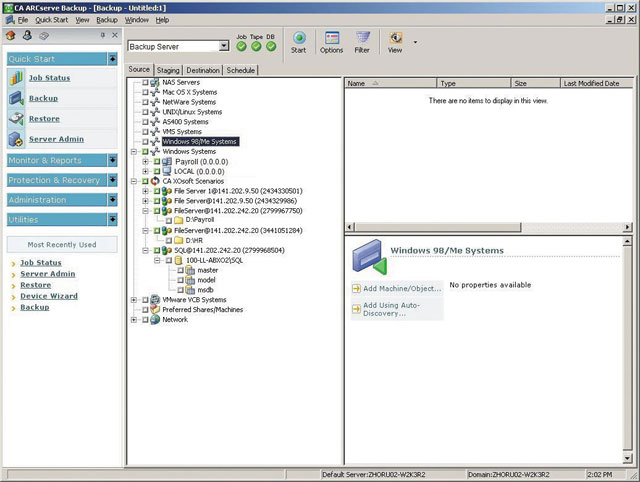The image size is (640, 482).
Task: Click the user support icon in navigation bar
Action: tap(27, 36)
